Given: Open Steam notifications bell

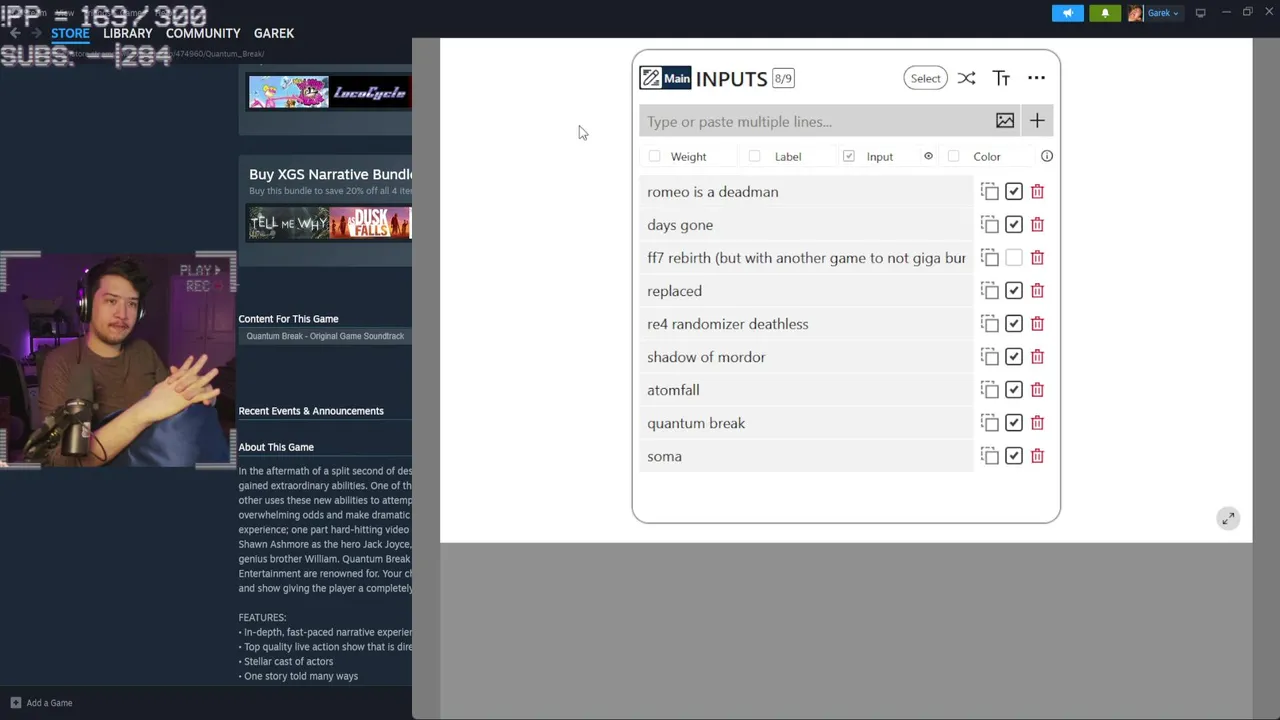Looking at the screenshot, I should click(x=1105, y=13).
